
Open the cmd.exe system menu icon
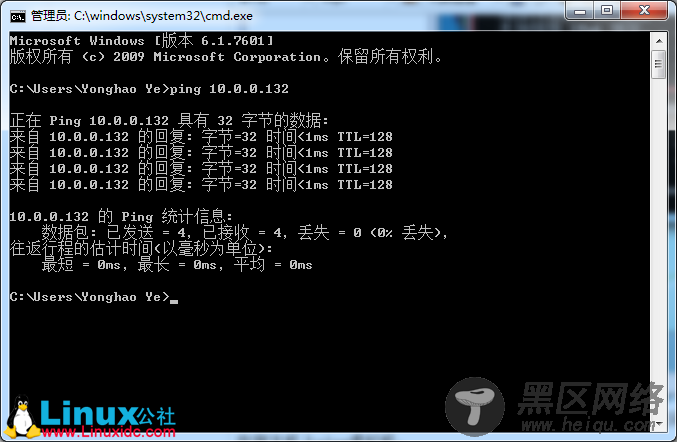(x=17, y=17)
